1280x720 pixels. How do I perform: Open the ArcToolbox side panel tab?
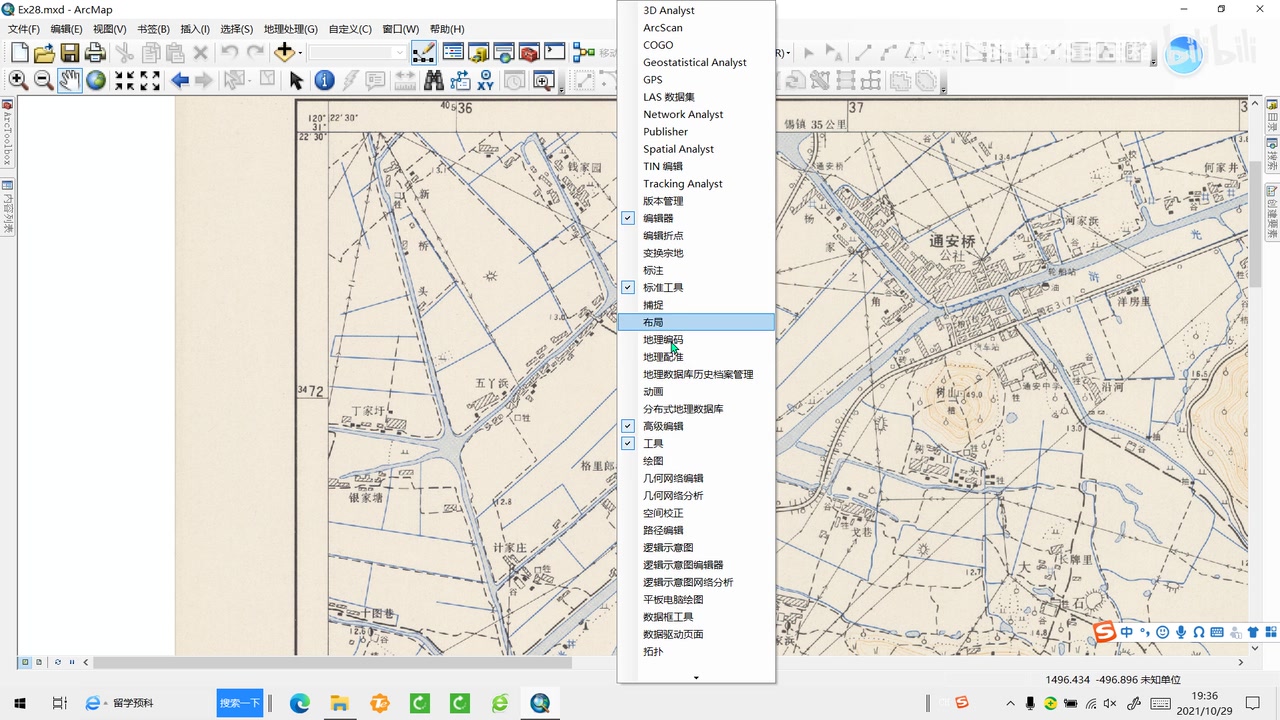(x=7, y=132)
